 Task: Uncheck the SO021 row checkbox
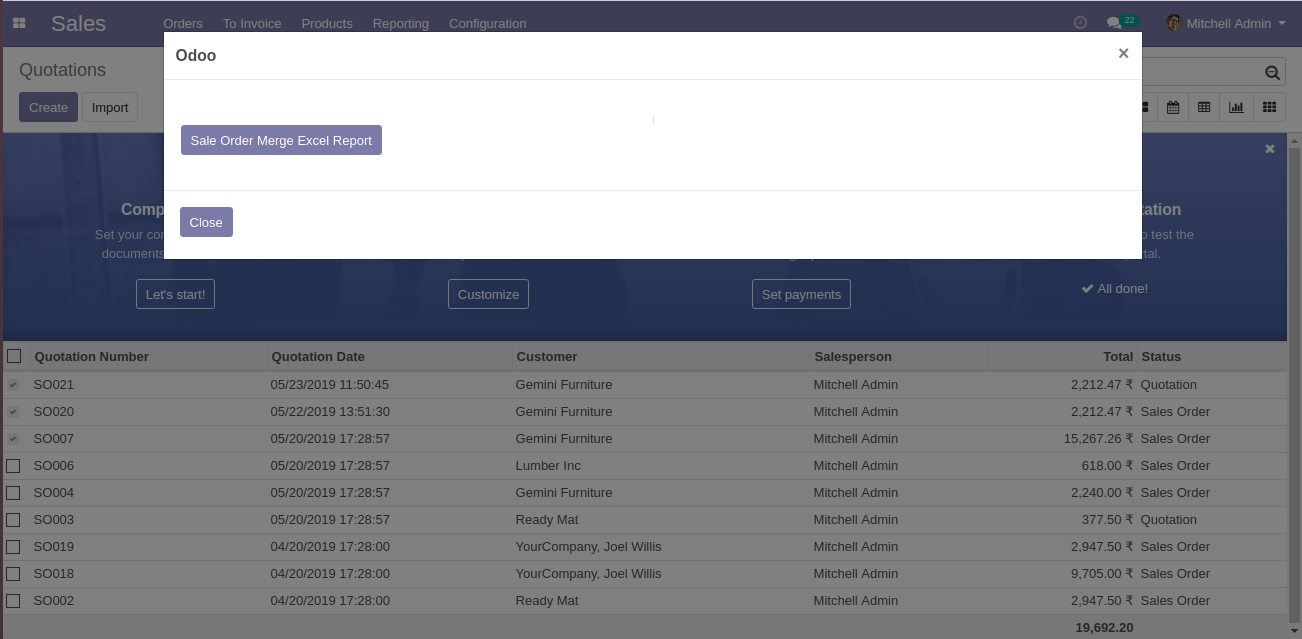click(13, 385)
